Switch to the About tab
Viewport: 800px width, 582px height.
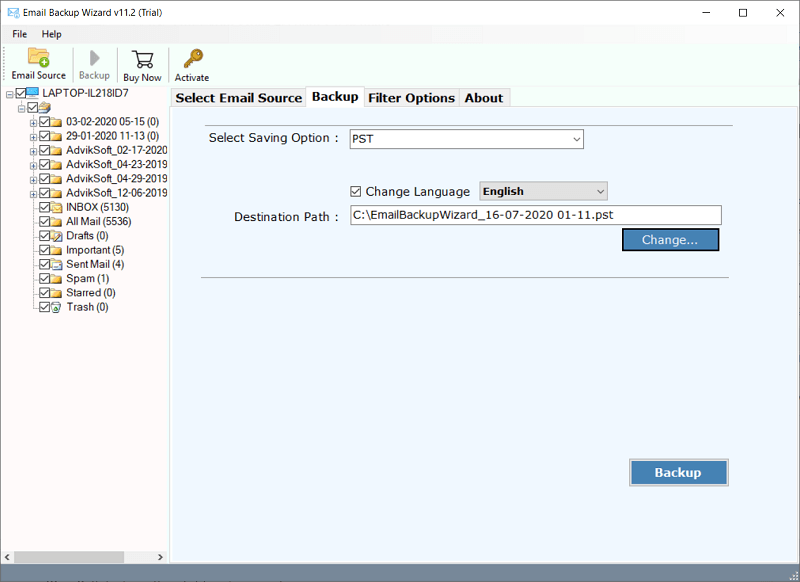click(484, 98)
